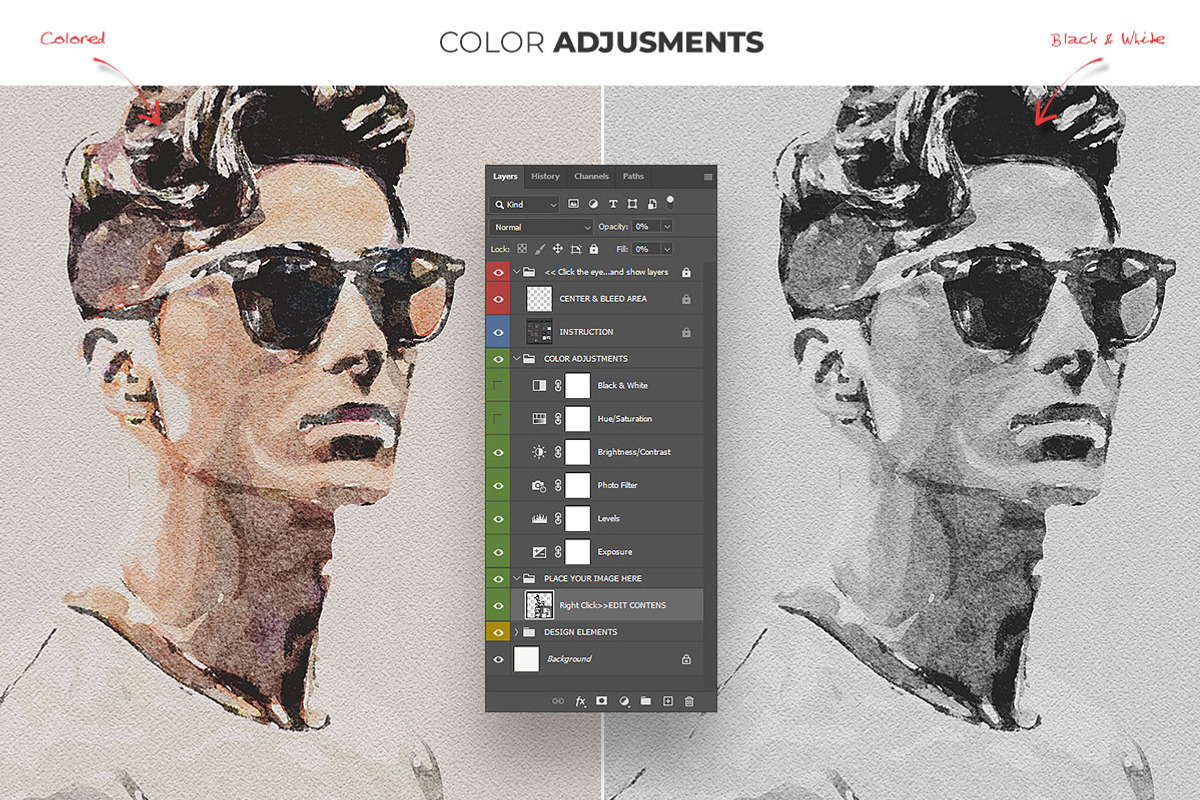1200x800 pixels.
Task: Click the lock all padlock icon
Action: click(x=594, y=249)
